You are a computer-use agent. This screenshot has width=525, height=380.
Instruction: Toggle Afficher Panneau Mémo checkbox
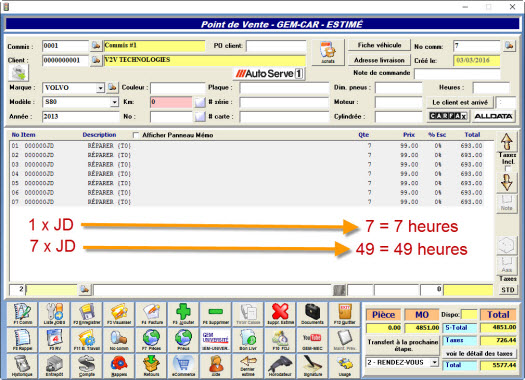coord(136,135)
